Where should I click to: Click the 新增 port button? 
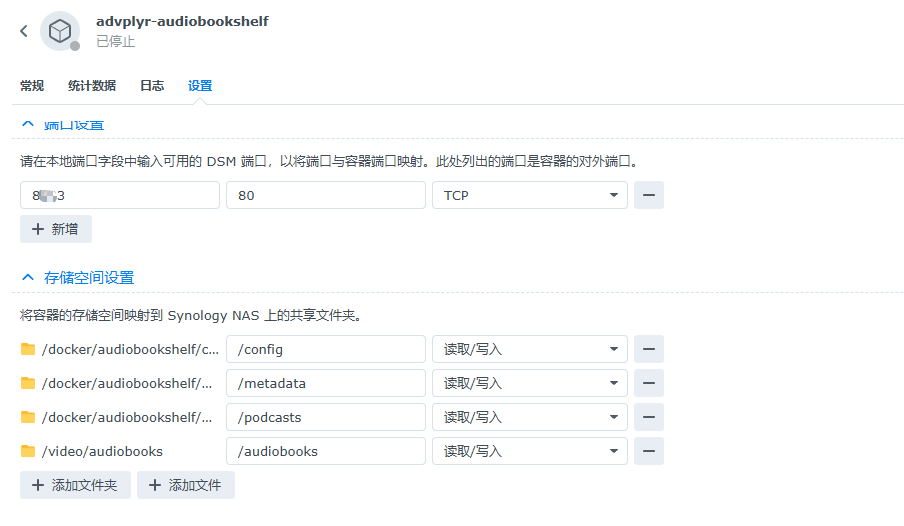(x=56, y=229)
